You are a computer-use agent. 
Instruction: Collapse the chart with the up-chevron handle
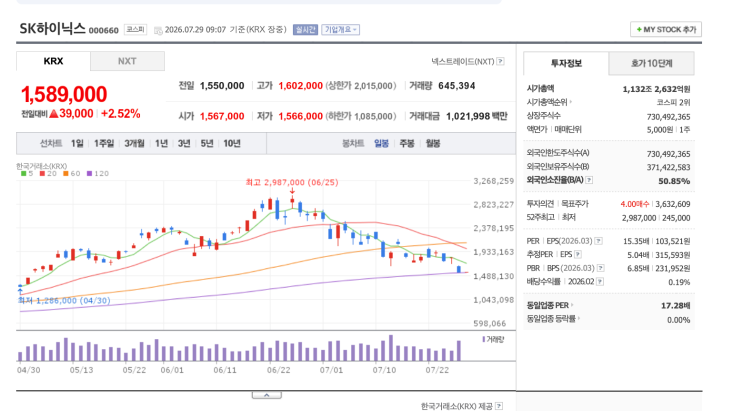coord(266,395)
